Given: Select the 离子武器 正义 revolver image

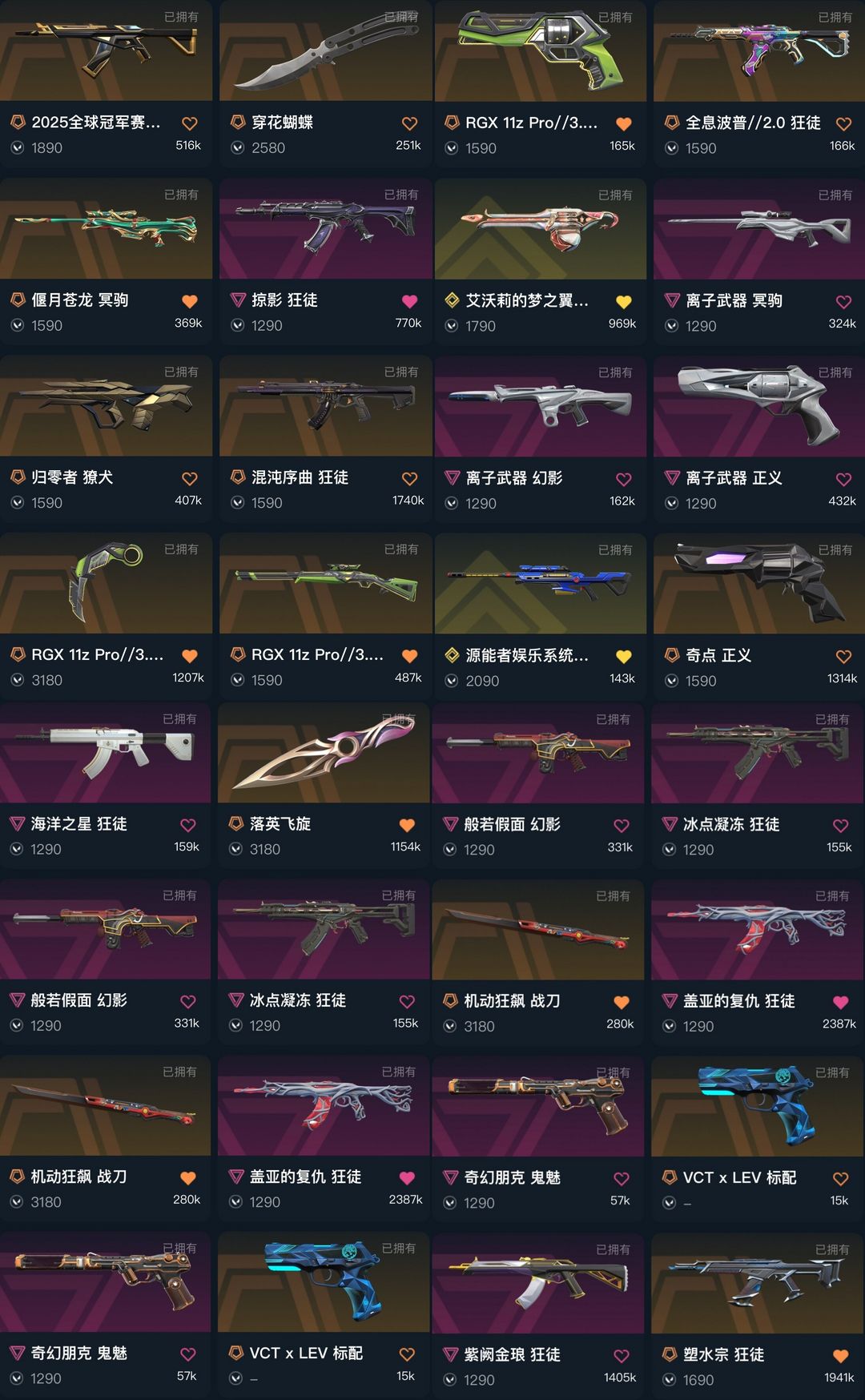Looking at the screenshot, I should click(759, 406).
